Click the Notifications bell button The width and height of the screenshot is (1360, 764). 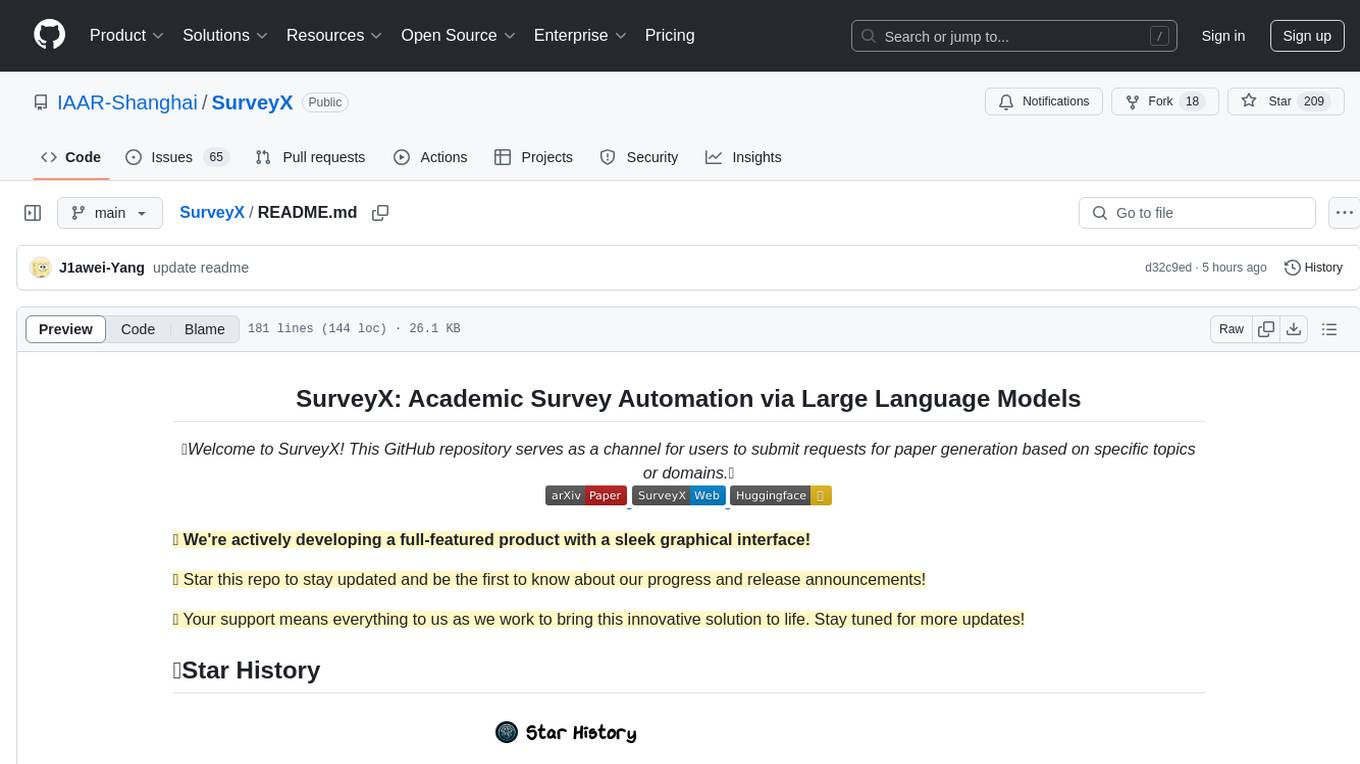click(x=1044, y=102)
